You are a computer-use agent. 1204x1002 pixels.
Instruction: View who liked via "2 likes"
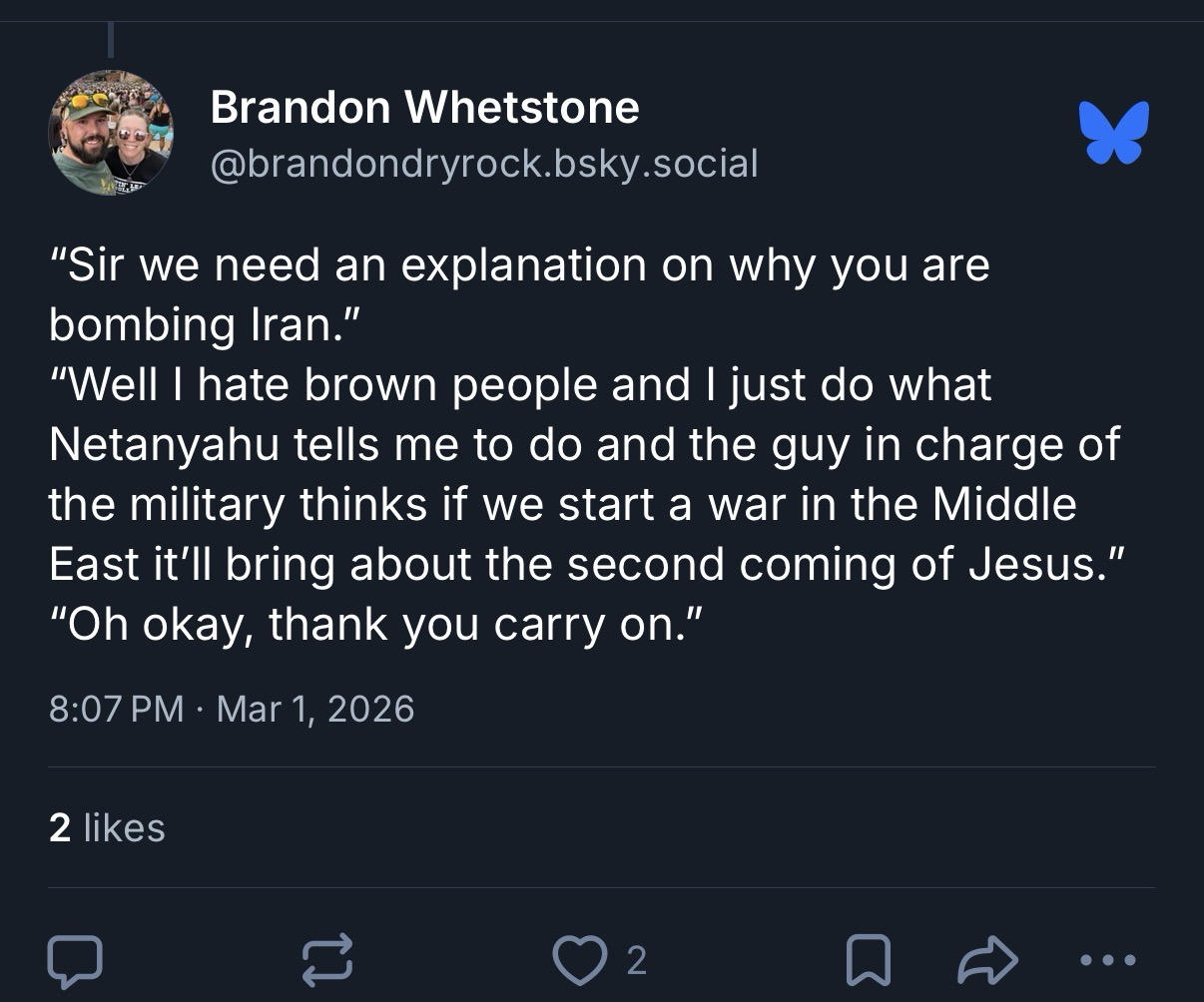[107, 827]
